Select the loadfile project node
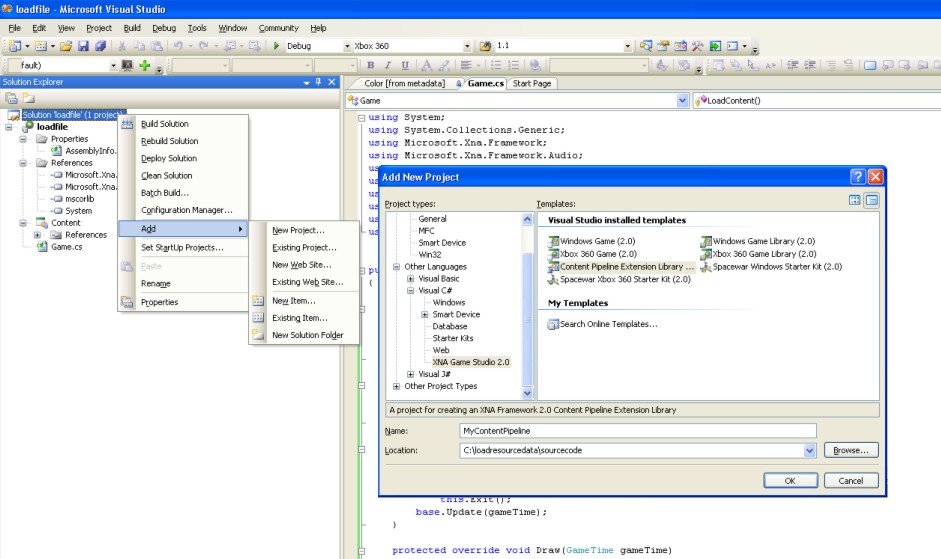The image size is (941, 559). (x=52, y=127)
